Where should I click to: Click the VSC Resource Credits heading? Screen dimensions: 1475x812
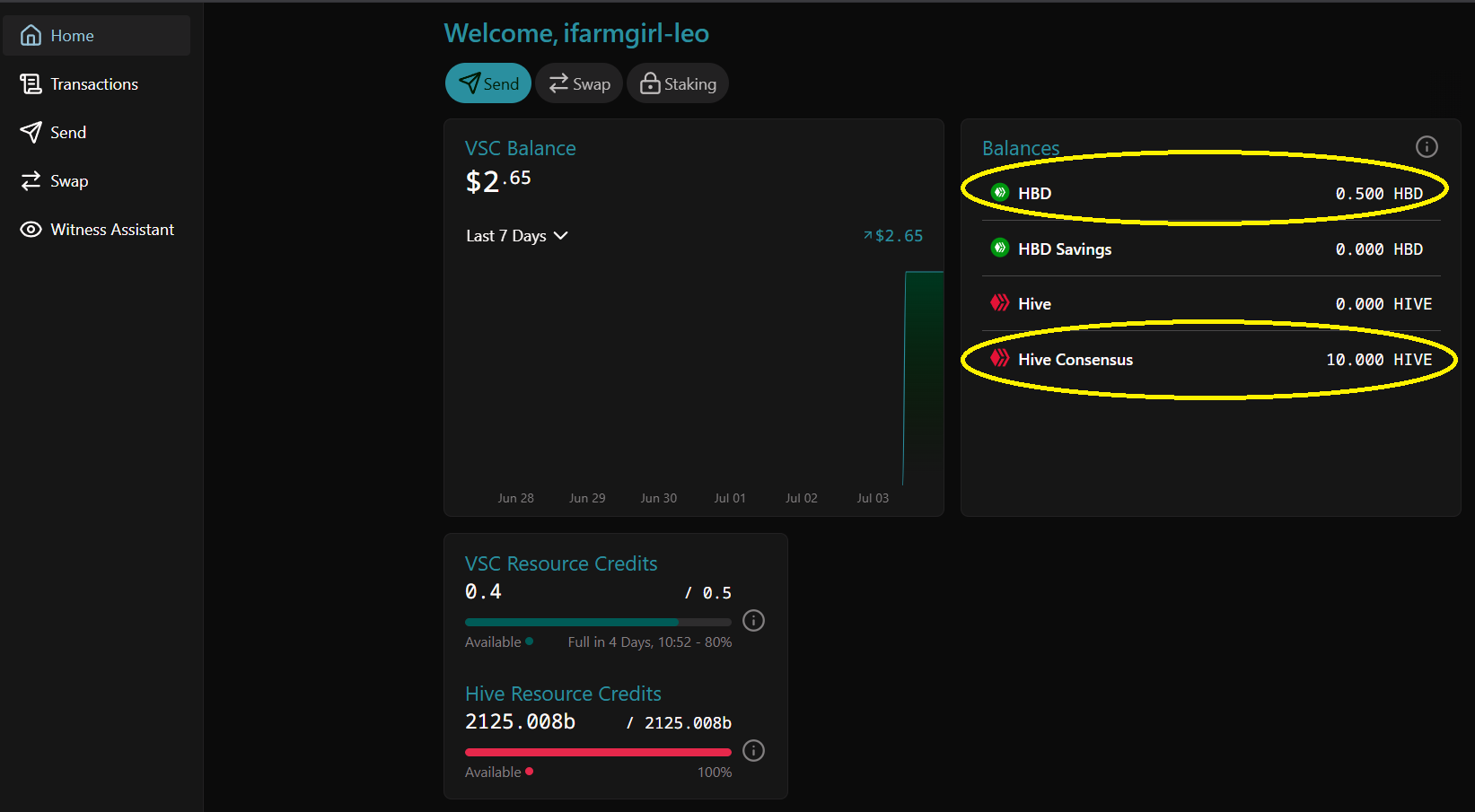pyautogui.click(x=561, y=563)
